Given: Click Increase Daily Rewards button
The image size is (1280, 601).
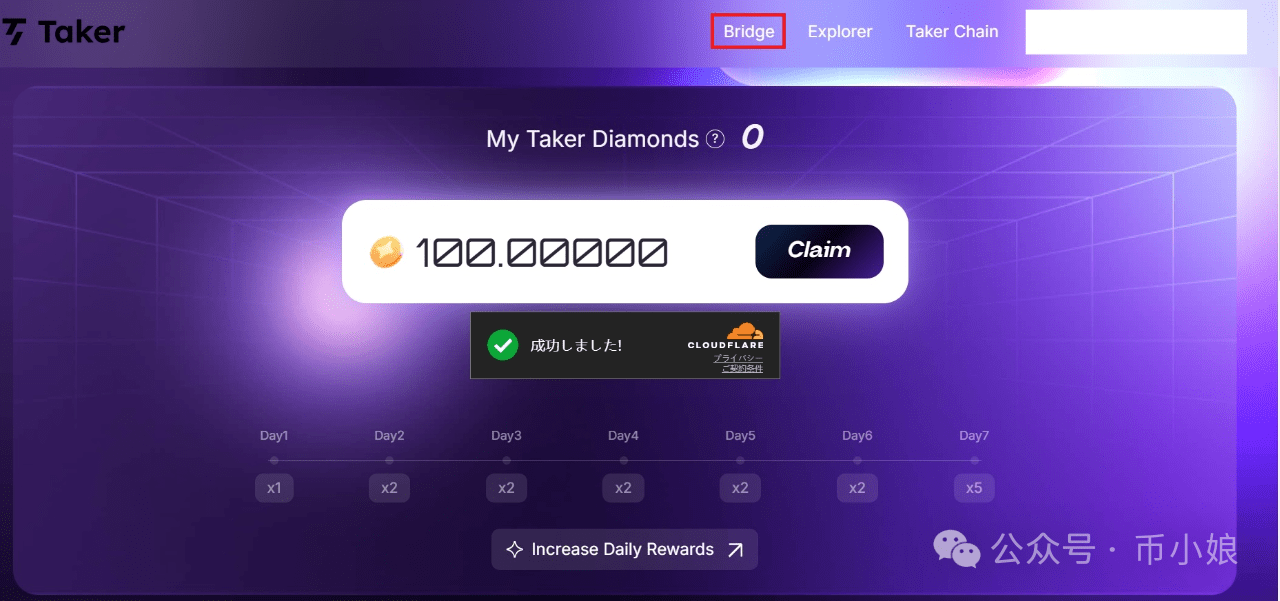Looking at the screenshot, I should [624, 549].
